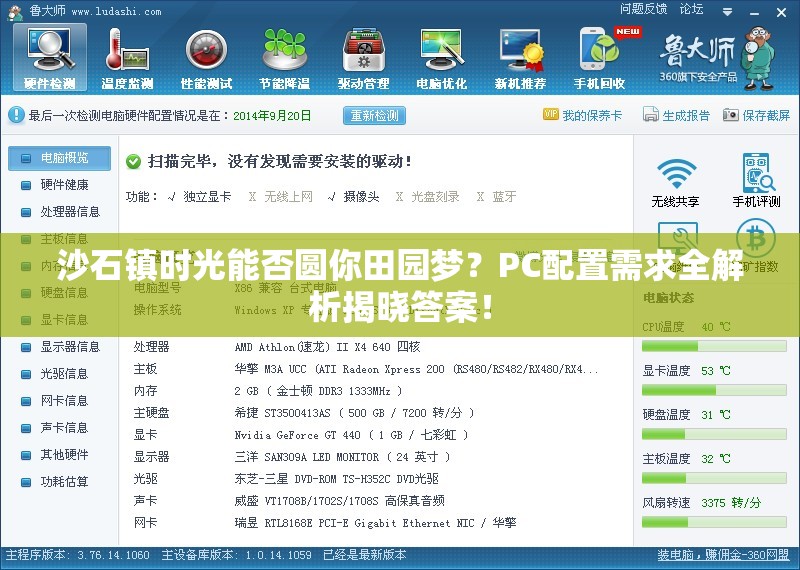Click the 东芝-三星 DVD-ROM optical drive entry
The height and width of the screenshot is (570, 800).
[337, 479]
